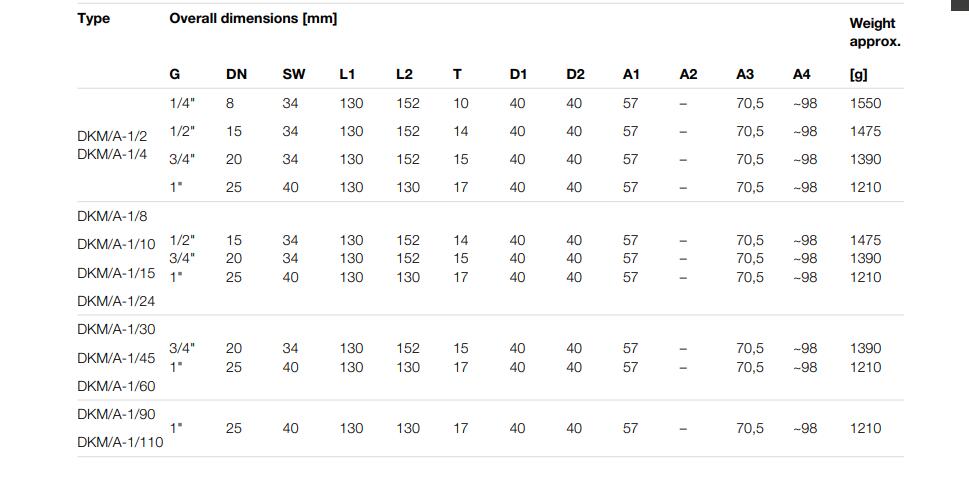Screen dimensions: 969x497
Task: Click the "A2" column header
Action: pos(688,74)
